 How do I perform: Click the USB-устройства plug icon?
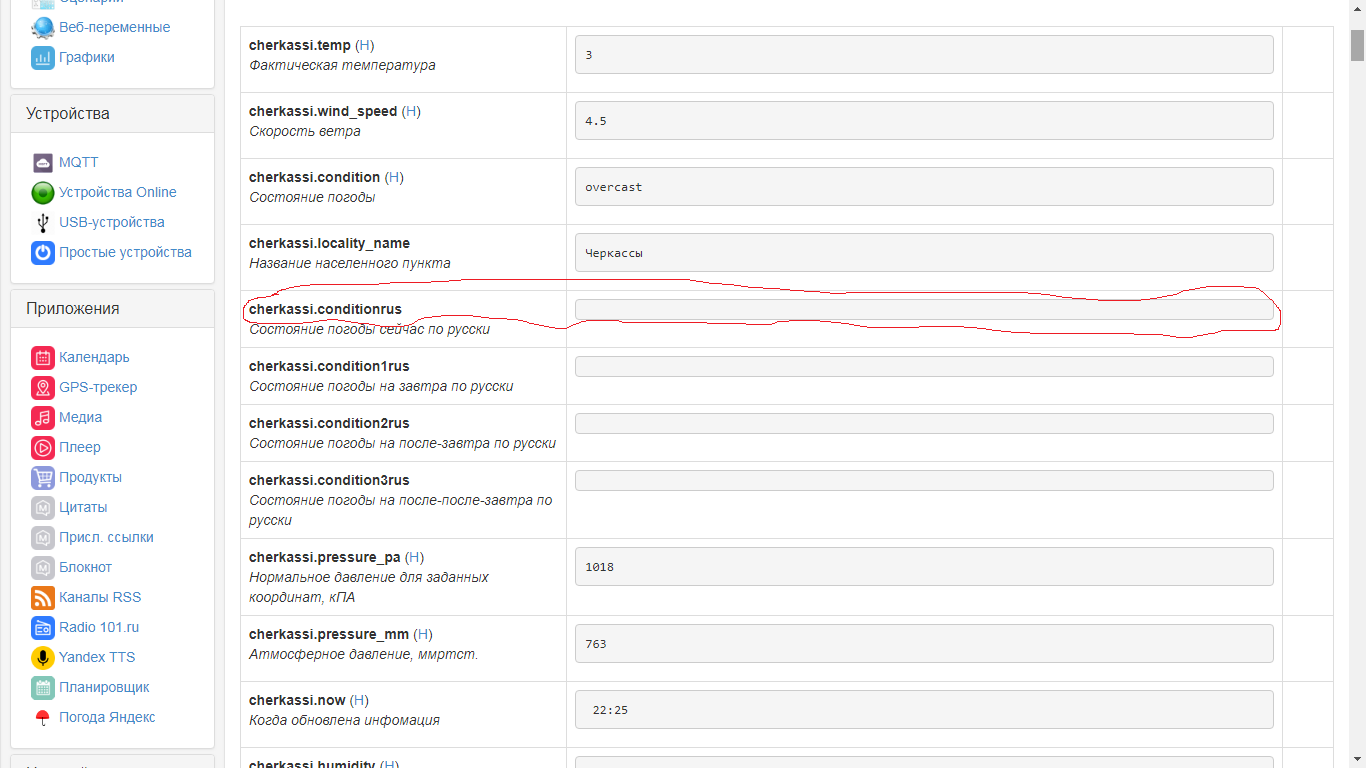point(42,222)
